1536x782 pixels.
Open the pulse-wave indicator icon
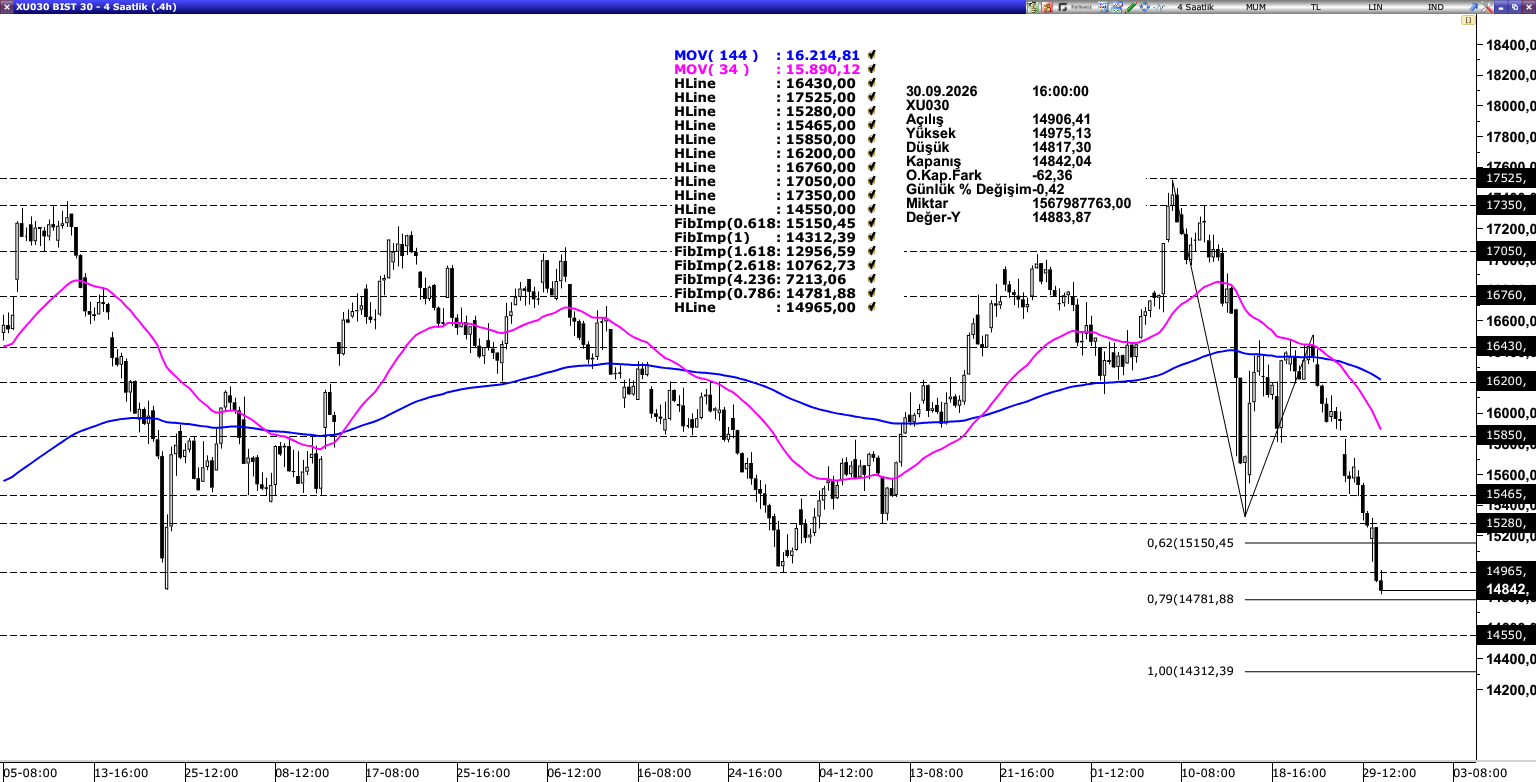1159,7
